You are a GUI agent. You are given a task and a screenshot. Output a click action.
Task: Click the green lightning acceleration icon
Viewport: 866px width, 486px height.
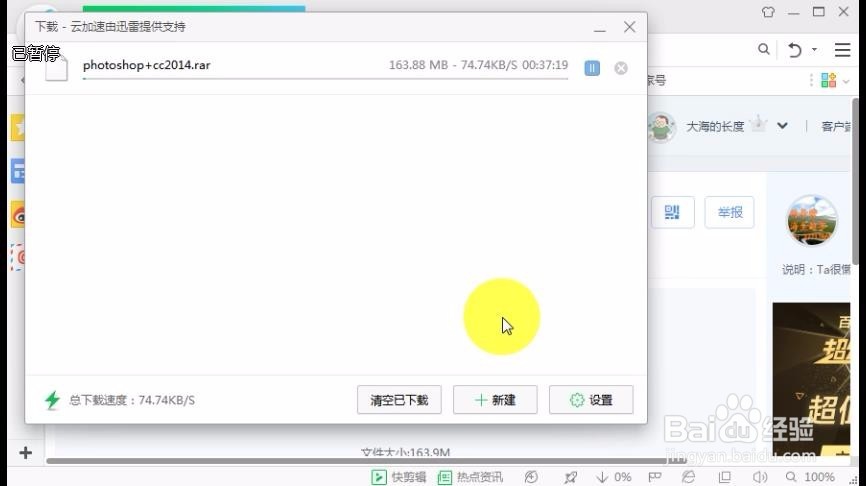[52, 400]
